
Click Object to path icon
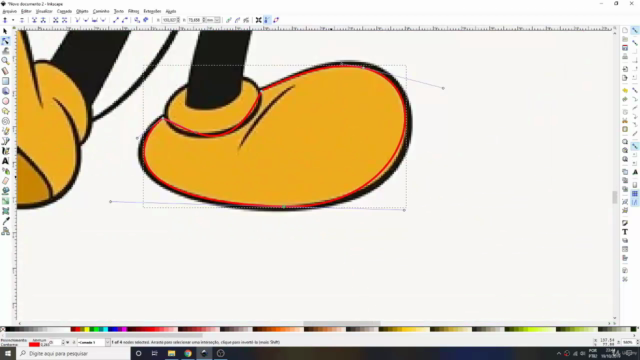(137, 20)
